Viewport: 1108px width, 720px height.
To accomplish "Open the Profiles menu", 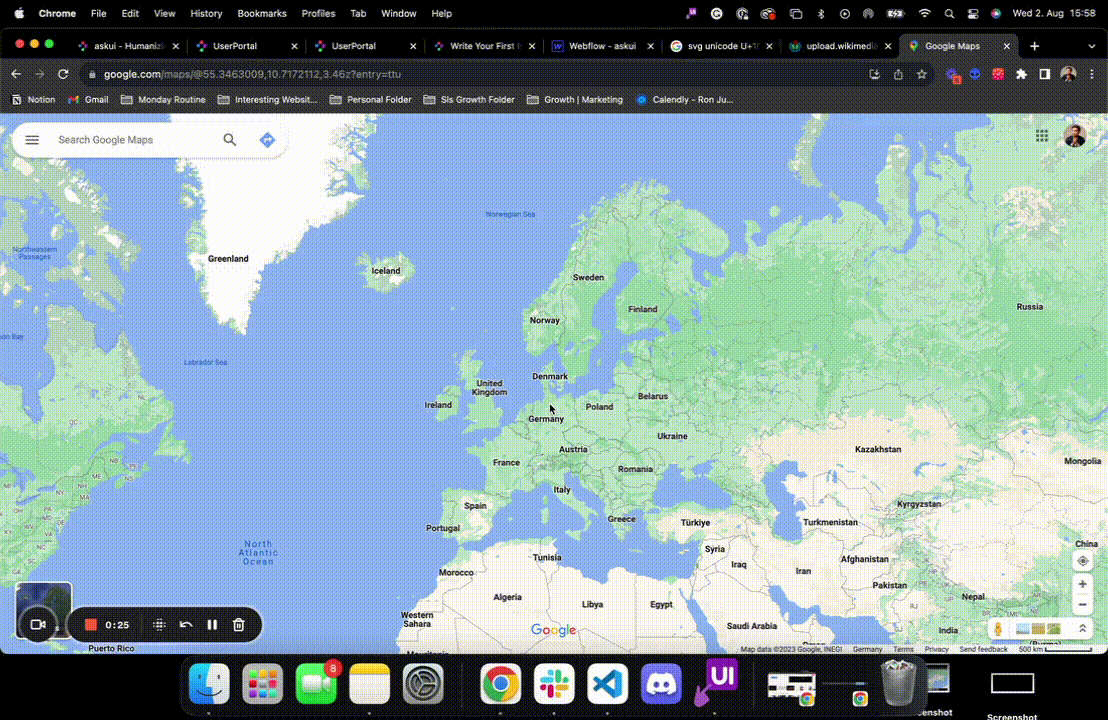I will coord(318,13).
